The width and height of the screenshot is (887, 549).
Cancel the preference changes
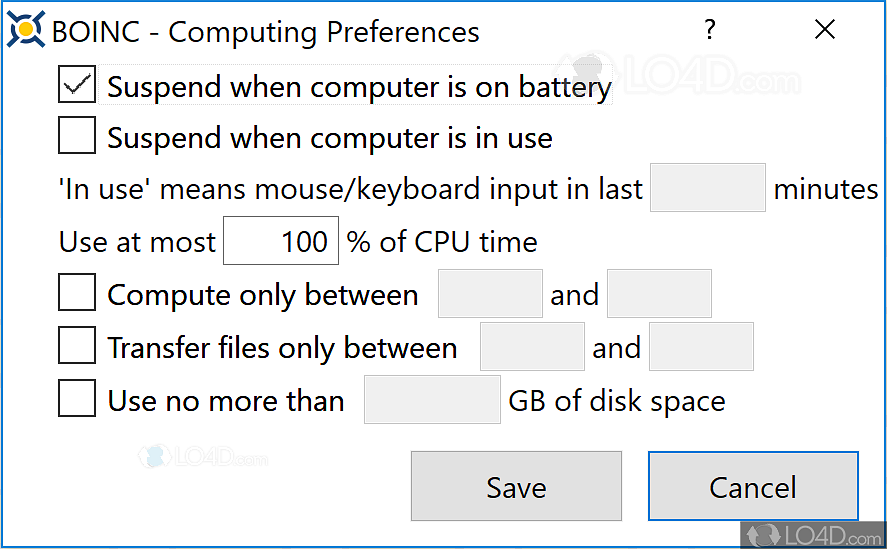click(753, 487)
